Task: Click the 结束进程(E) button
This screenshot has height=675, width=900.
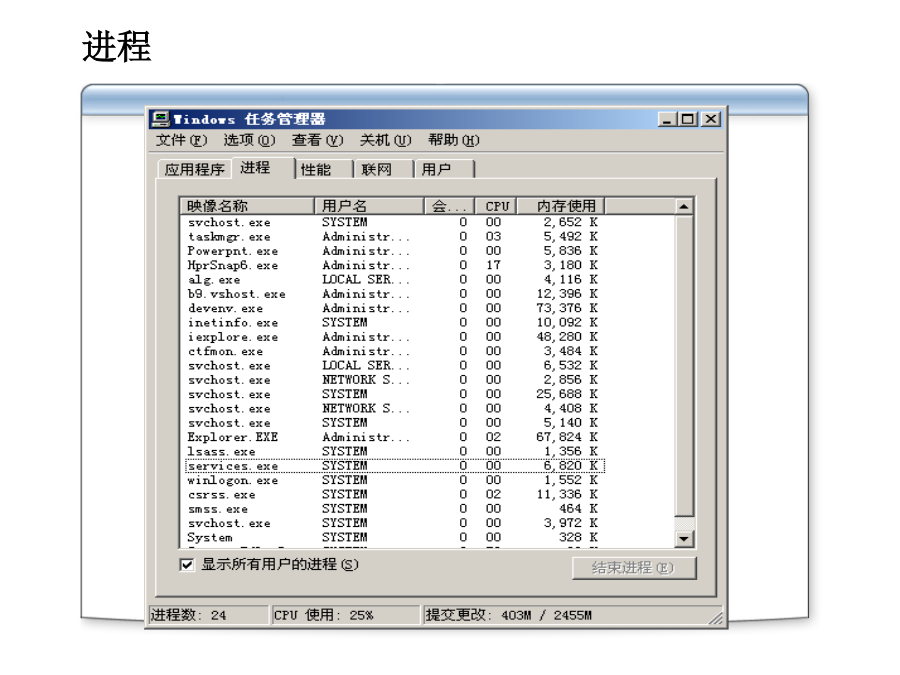Action: (634, 568)
